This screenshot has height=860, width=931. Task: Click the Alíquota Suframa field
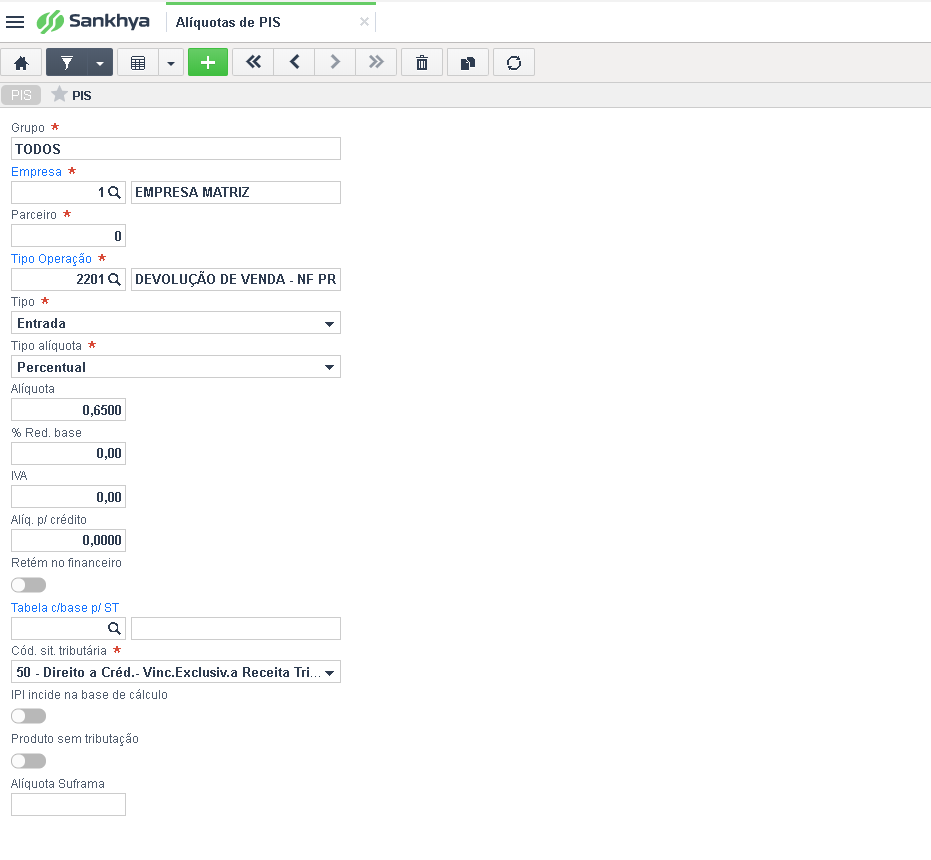68,804
